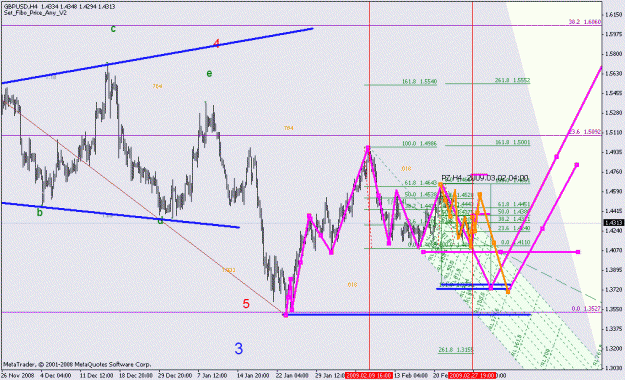Screen dimensions: 625x380
Task: Select the 18 Dec 20:00 time axis label
Action: coord(136,376)
